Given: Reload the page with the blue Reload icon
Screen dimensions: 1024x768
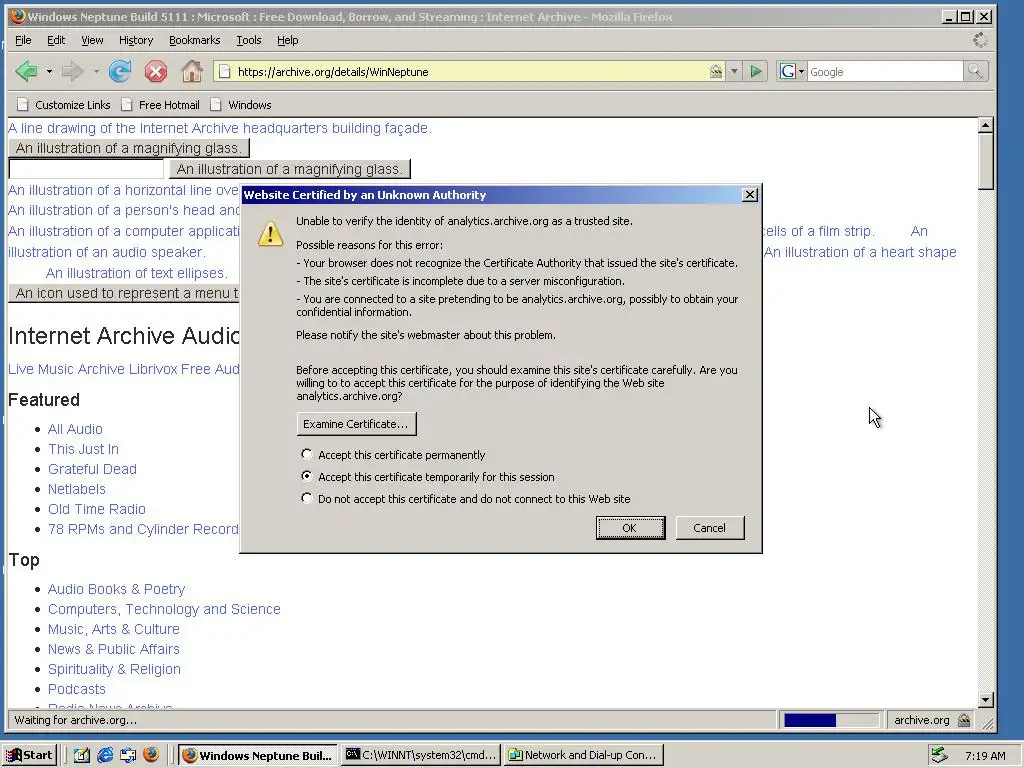Looking at the screenshot, I should click(120, 71).
